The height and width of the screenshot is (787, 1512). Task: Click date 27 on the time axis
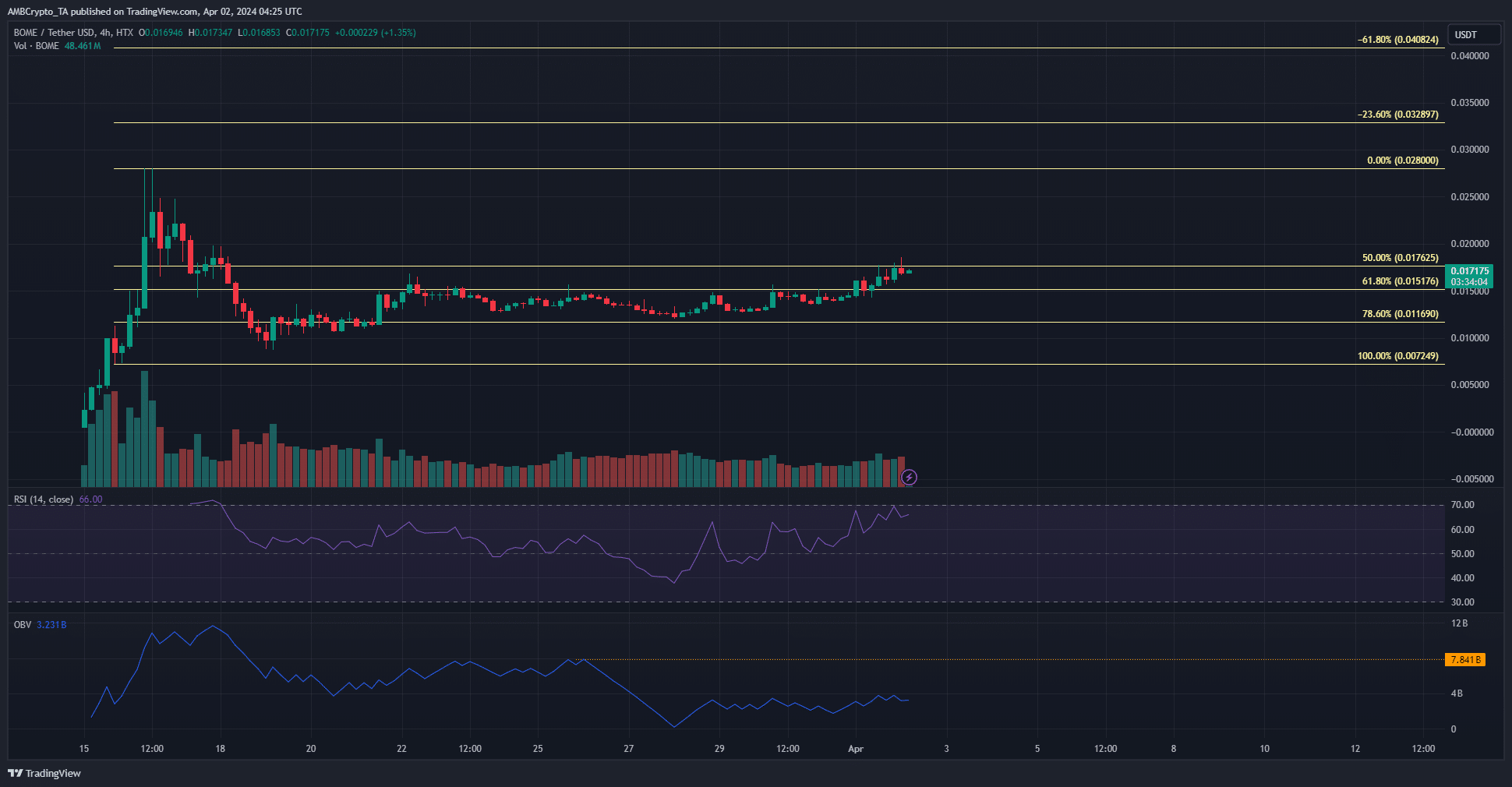(x=628, y=749)
